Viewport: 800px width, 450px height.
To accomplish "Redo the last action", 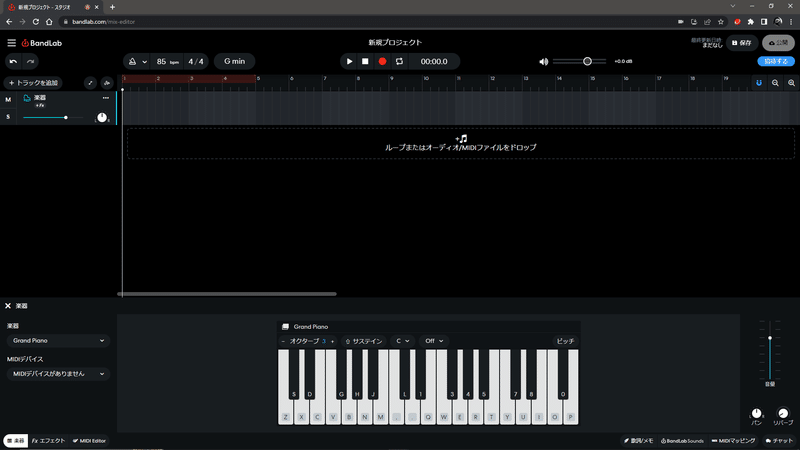I will coord(31,61).
